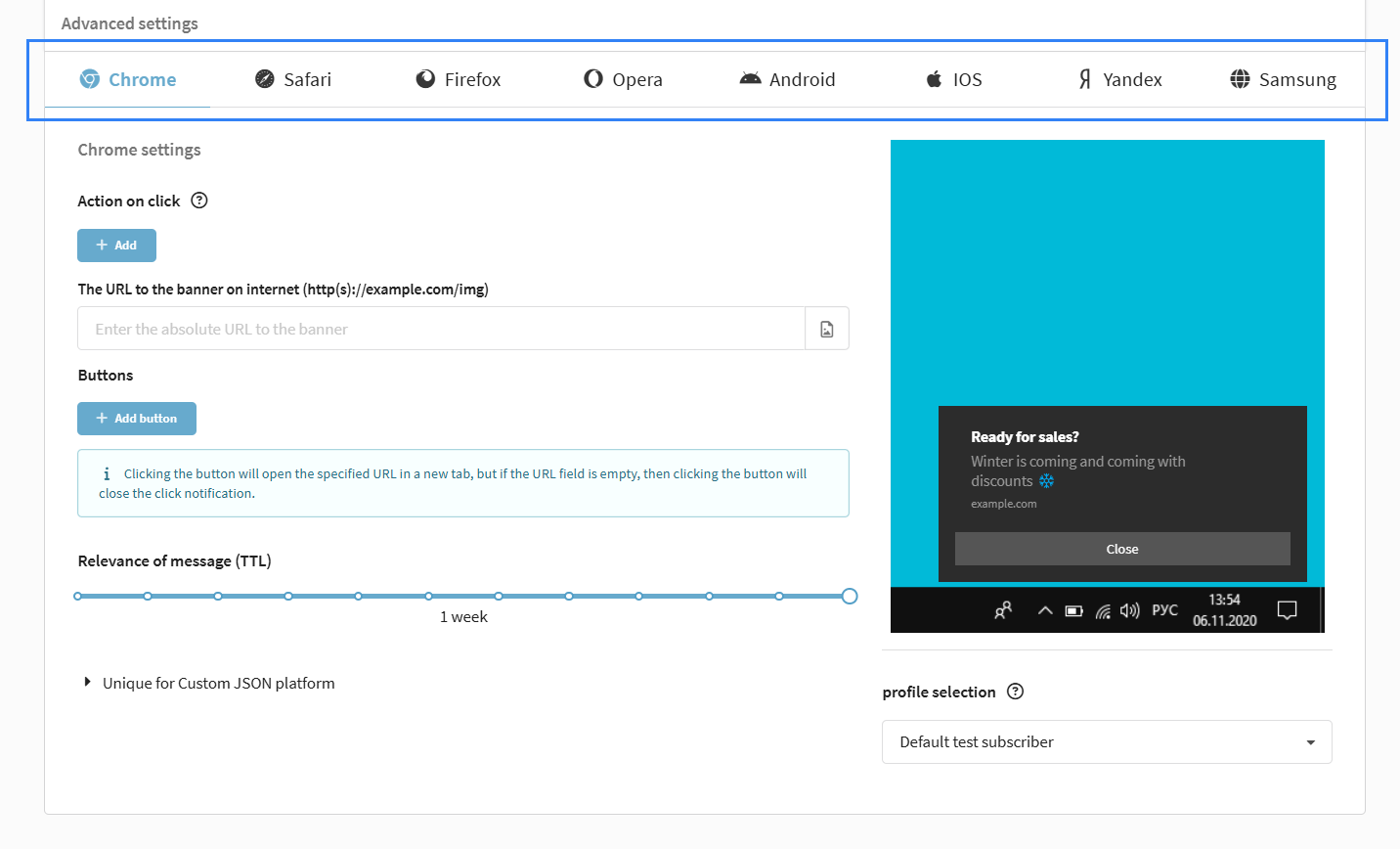
Task: Open the Safari platform tab
Action: pos(293,79)
